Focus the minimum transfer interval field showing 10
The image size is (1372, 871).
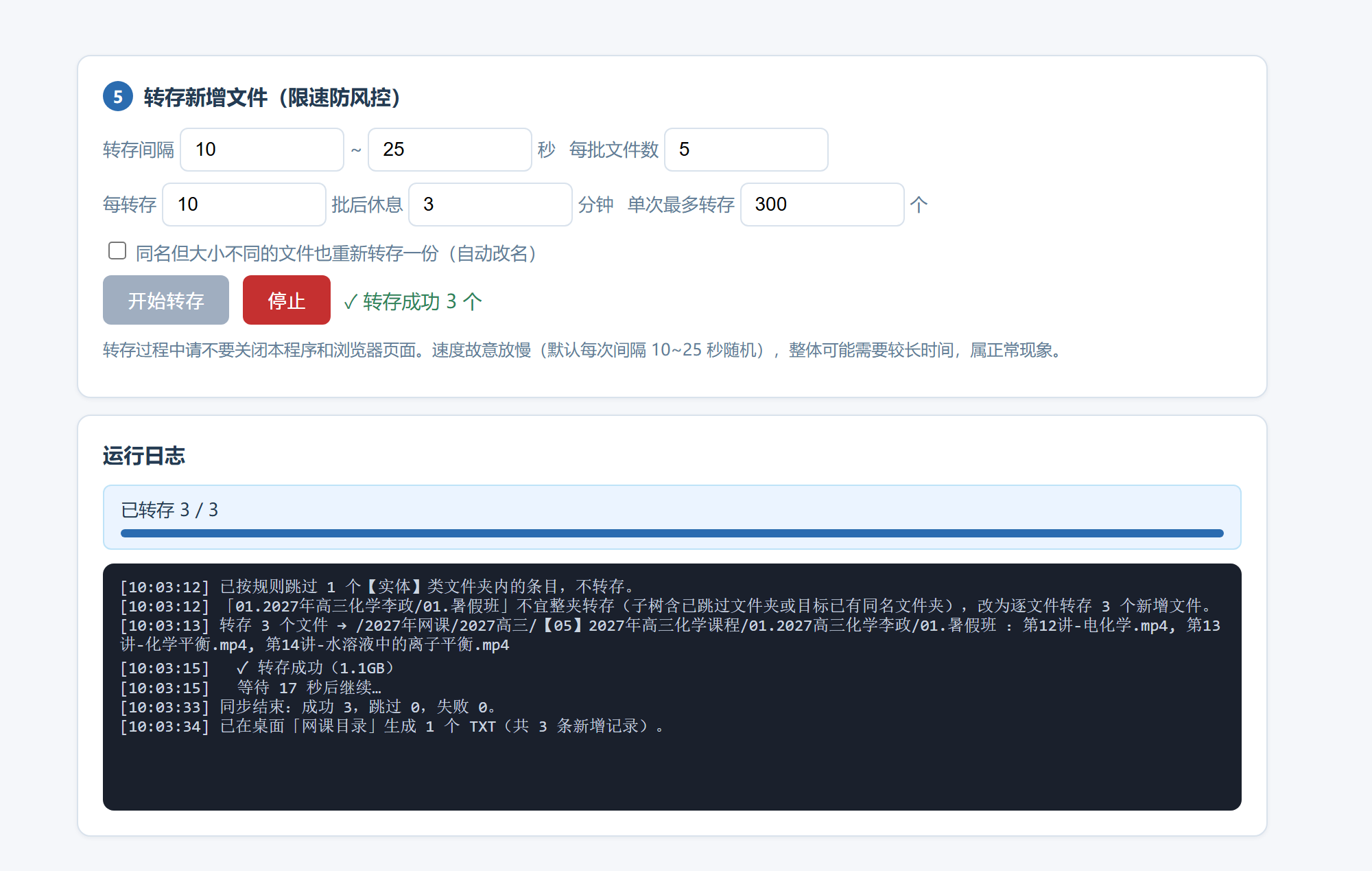pyautogui.click(x=262, y=150)
